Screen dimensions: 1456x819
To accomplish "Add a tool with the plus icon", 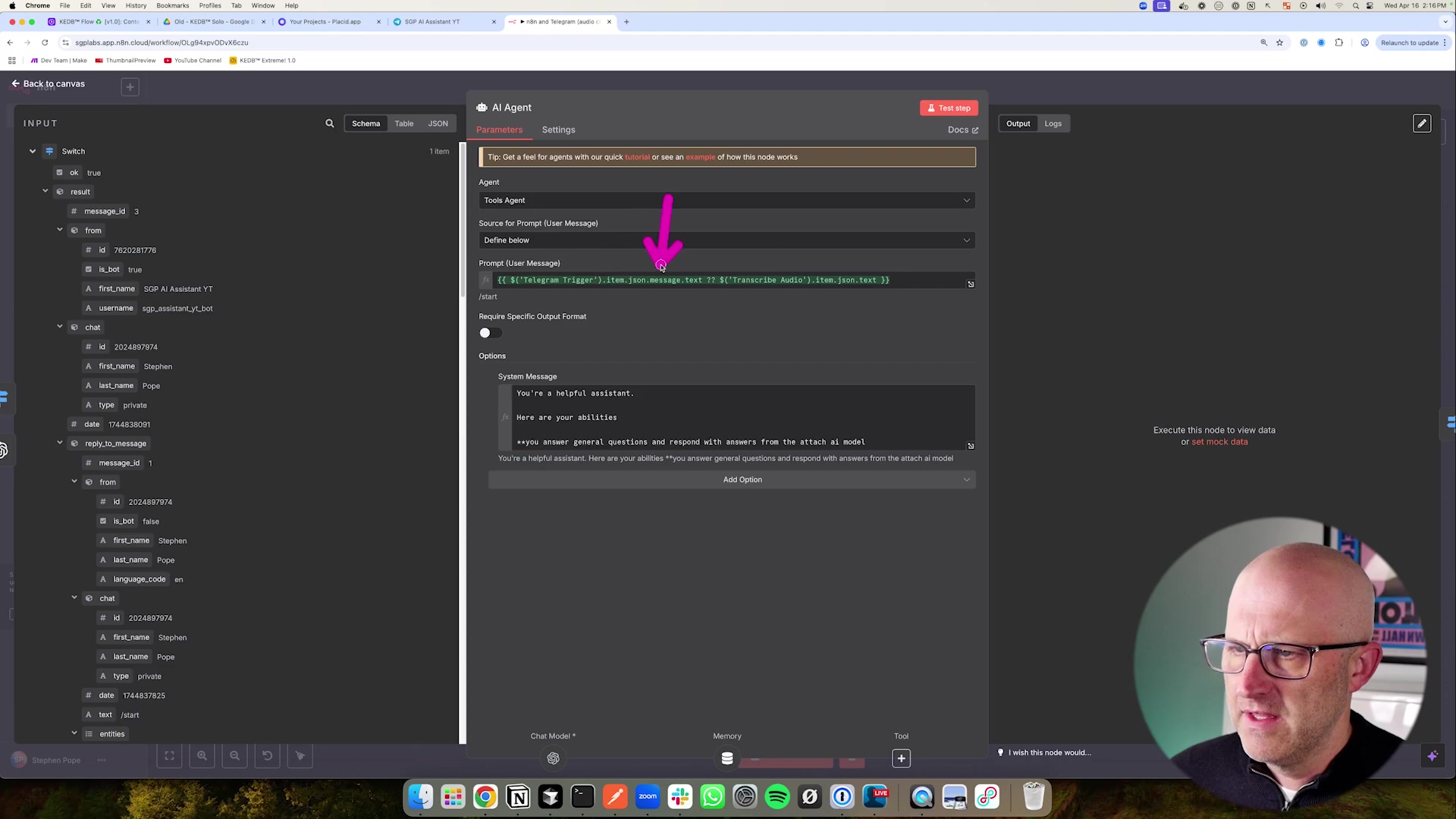I will click(901, 758).
